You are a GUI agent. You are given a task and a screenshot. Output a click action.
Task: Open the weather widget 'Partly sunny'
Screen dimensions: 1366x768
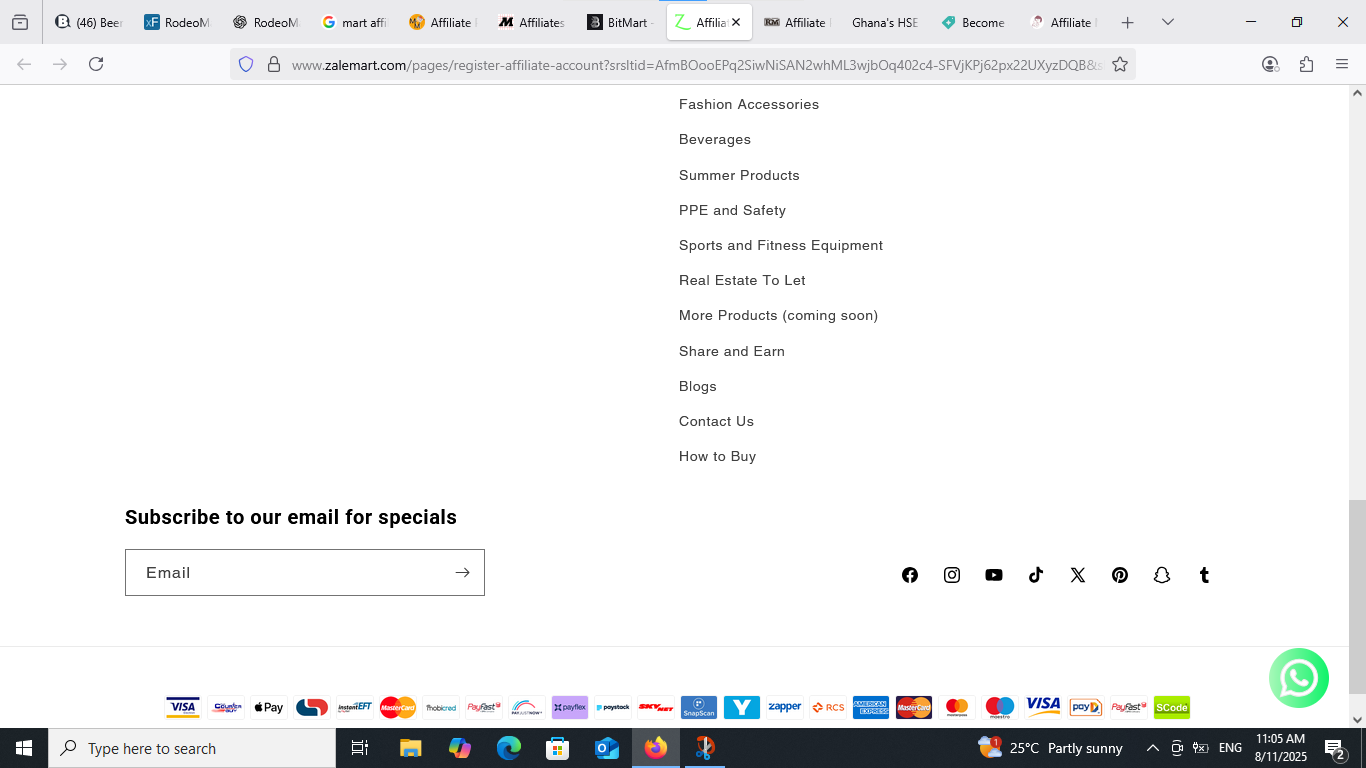(x=1050, y=748)
